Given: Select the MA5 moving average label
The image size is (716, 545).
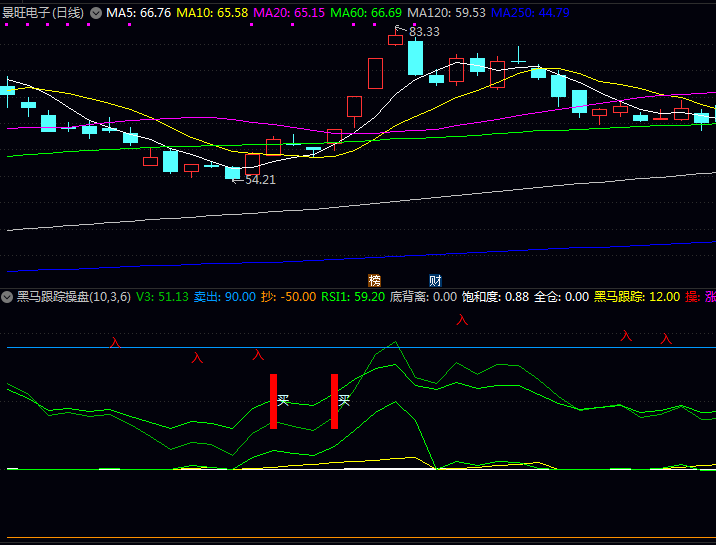Looking at the screenshot, I should (x=138, y=13).
